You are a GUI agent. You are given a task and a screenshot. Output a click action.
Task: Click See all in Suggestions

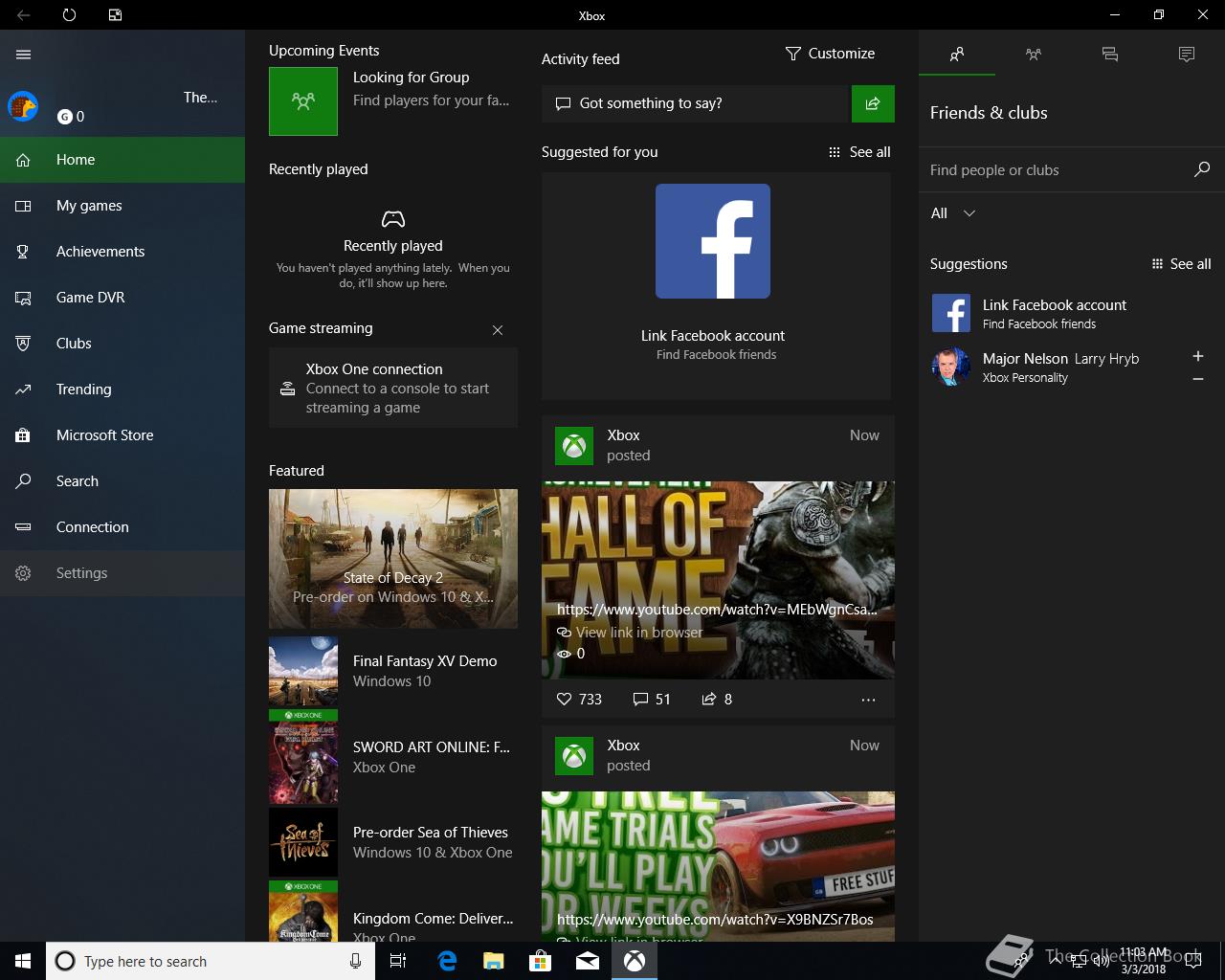point(1181,264)
